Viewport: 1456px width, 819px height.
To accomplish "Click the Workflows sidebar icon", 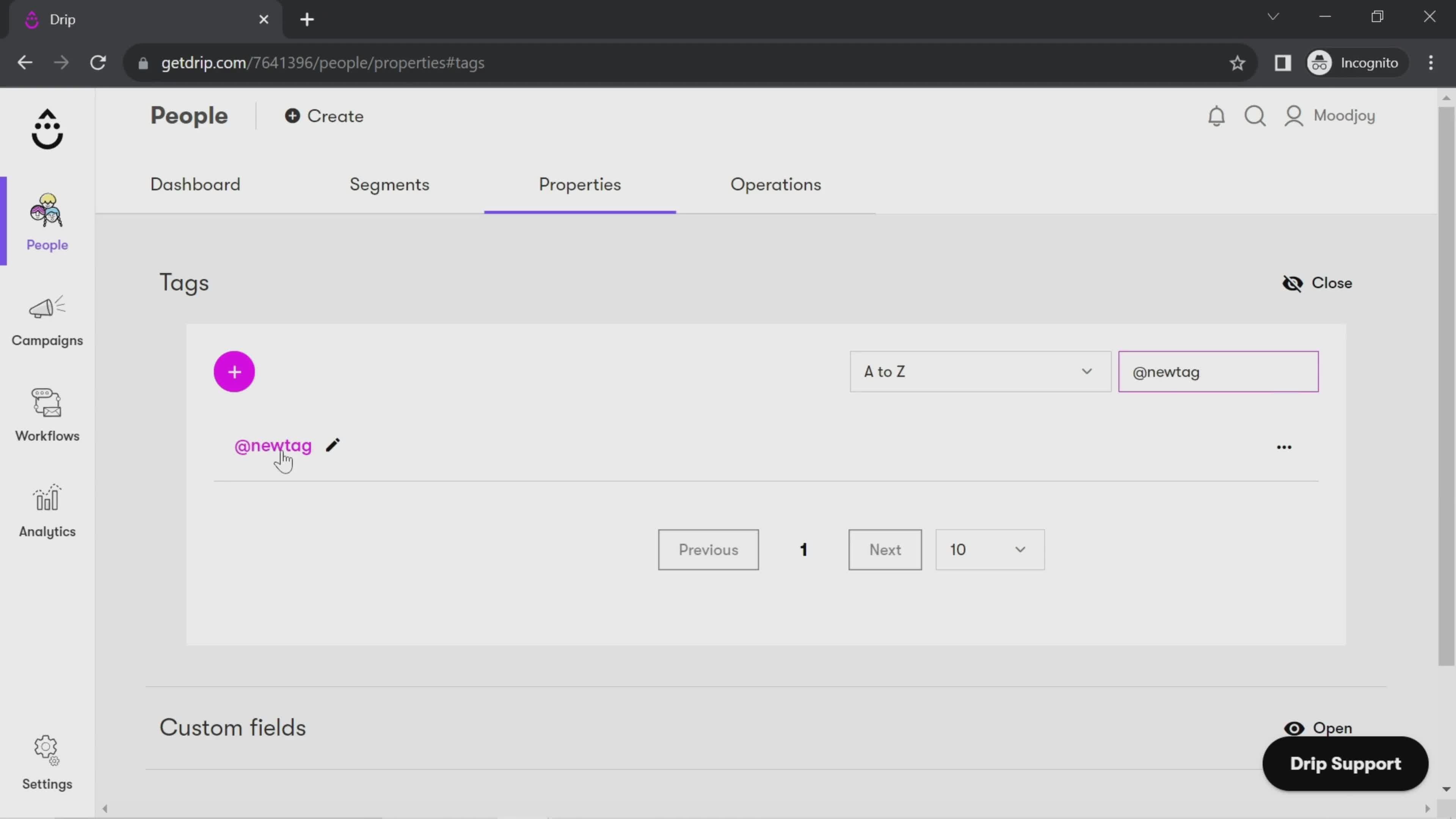I will coord(47,412).
